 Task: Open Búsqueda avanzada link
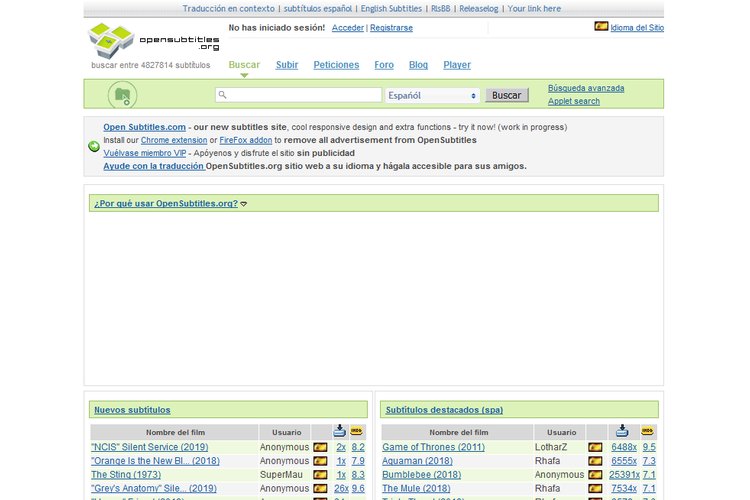(586, 88)
